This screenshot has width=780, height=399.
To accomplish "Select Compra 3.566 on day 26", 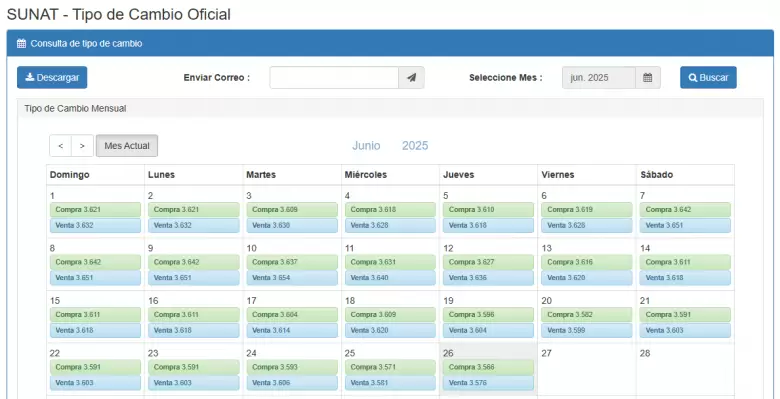I will coord(488,368).
